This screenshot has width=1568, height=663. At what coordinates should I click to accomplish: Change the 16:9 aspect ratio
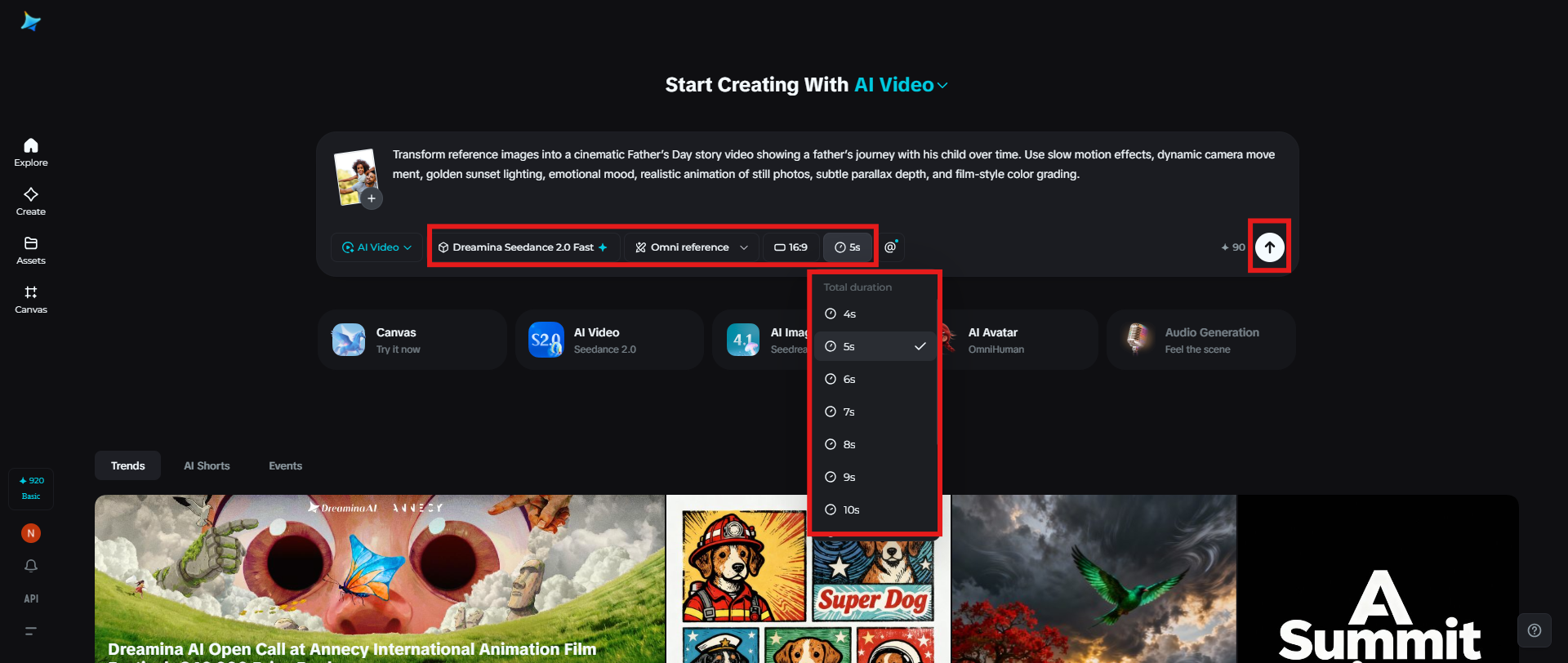coord(791,247)
